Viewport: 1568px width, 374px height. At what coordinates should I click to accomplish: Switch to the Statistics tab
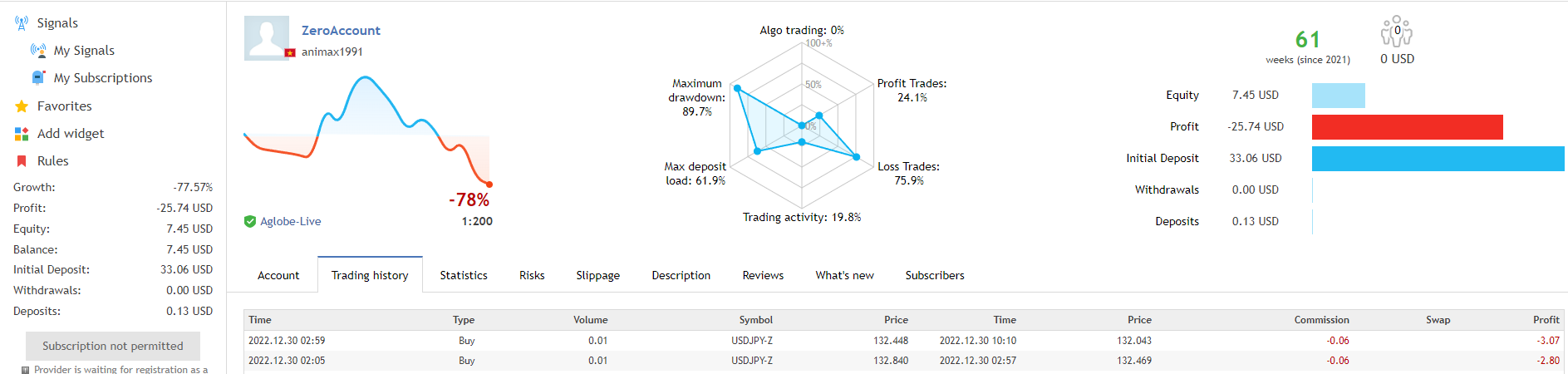464,276
